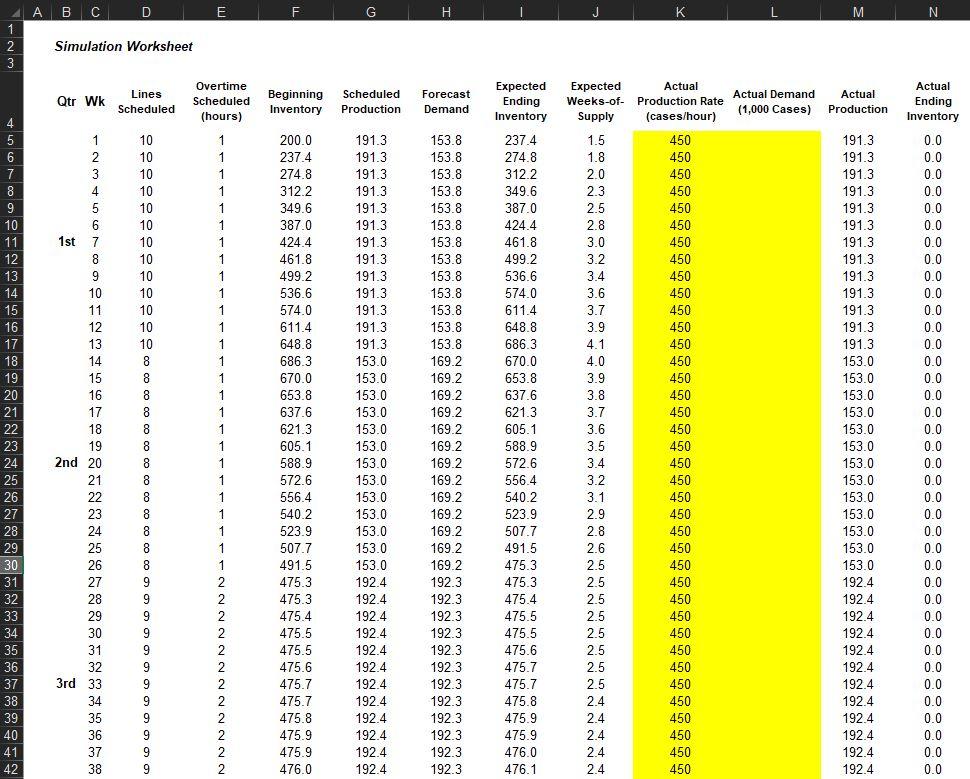Click the 'Actual Demand (1,000 Cases)' heading
Screen dimensions: 970x779
[x=774, y=101]
